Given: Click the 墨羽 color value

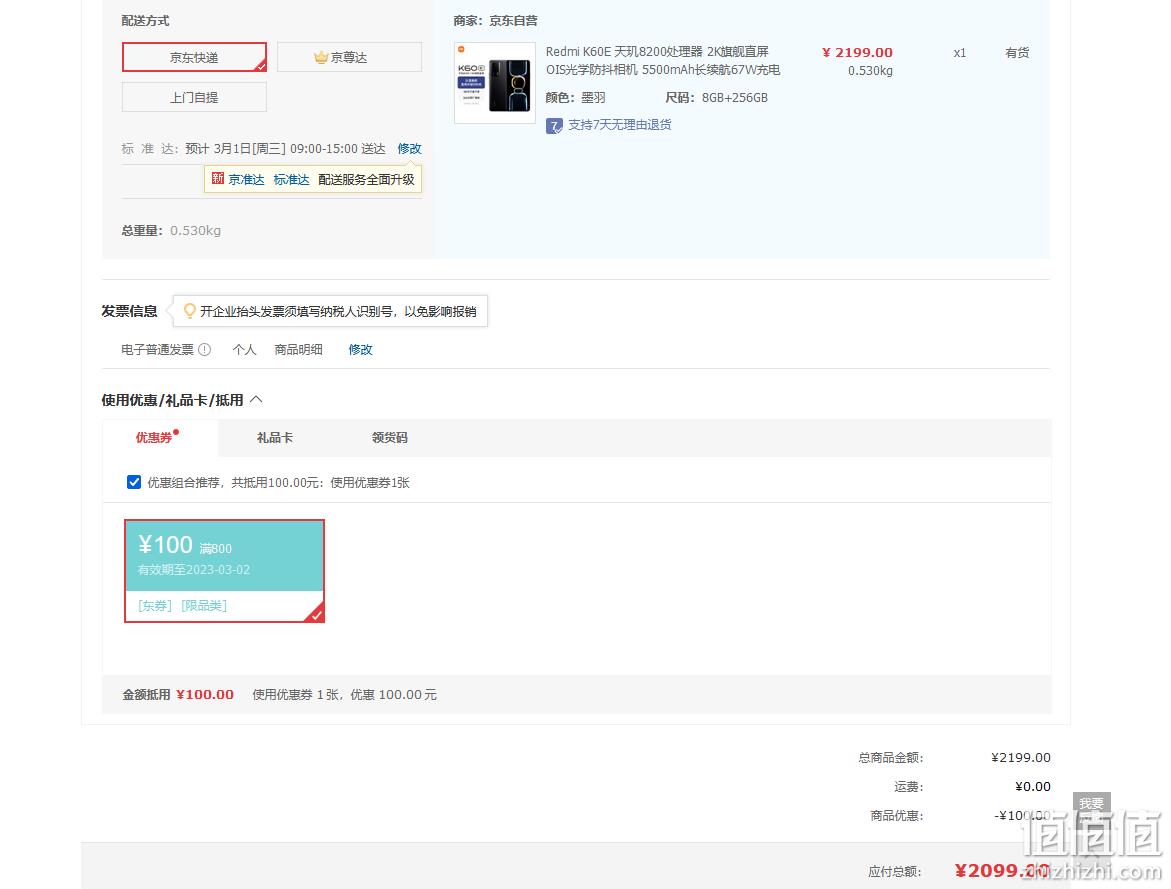Looking at the screenshot, I should [593, 98].
